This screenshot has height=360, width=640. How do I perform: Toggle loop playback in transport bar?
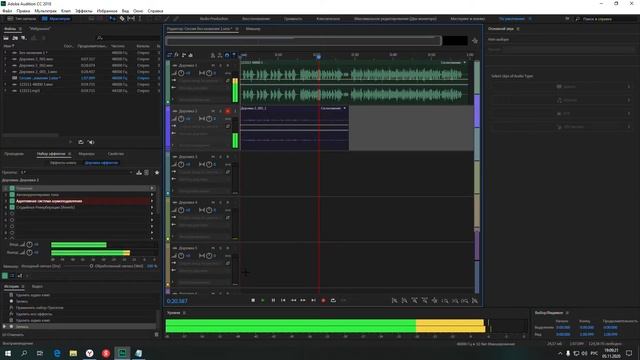(x=333, y=300)
